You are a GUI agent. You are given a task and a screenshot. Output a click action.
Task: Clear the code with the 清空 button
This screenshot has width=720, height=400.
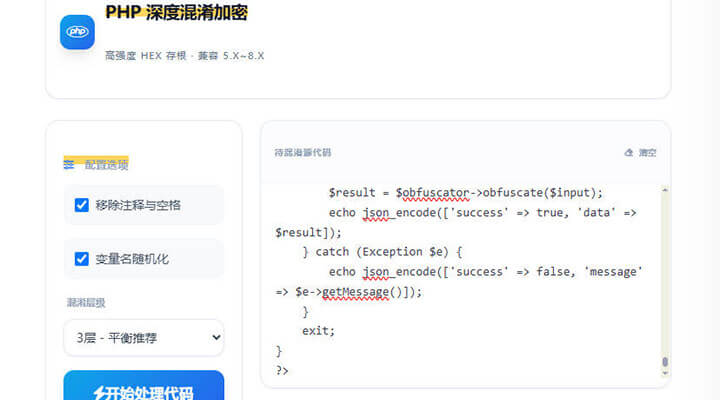pos(641,152)
